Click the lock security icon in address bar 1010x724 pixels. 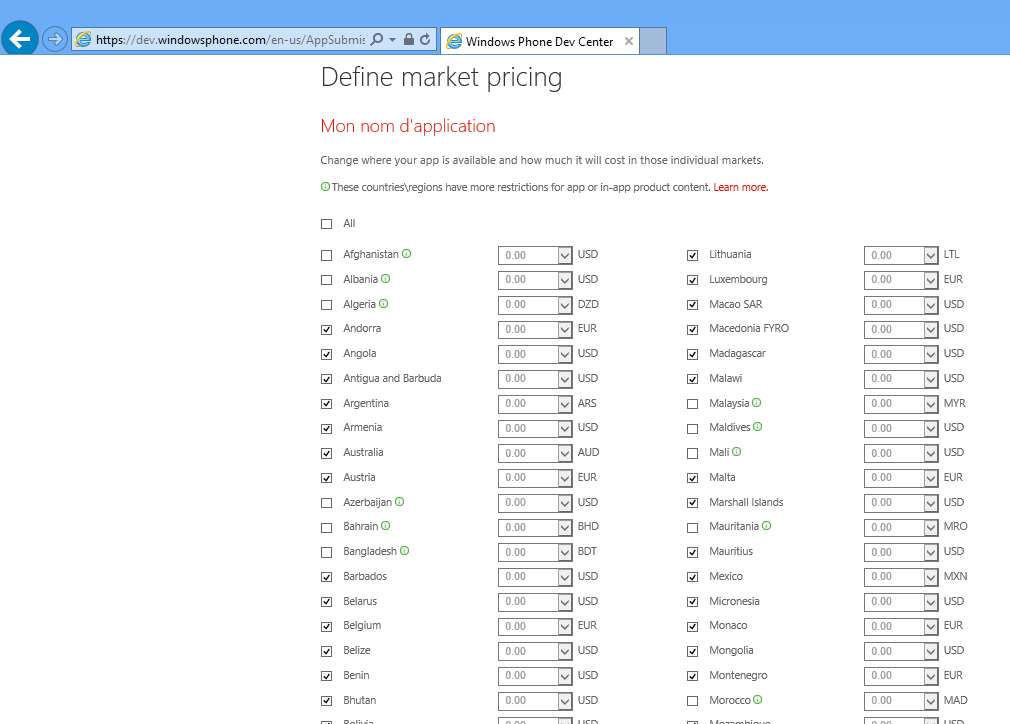coord(409,40)
